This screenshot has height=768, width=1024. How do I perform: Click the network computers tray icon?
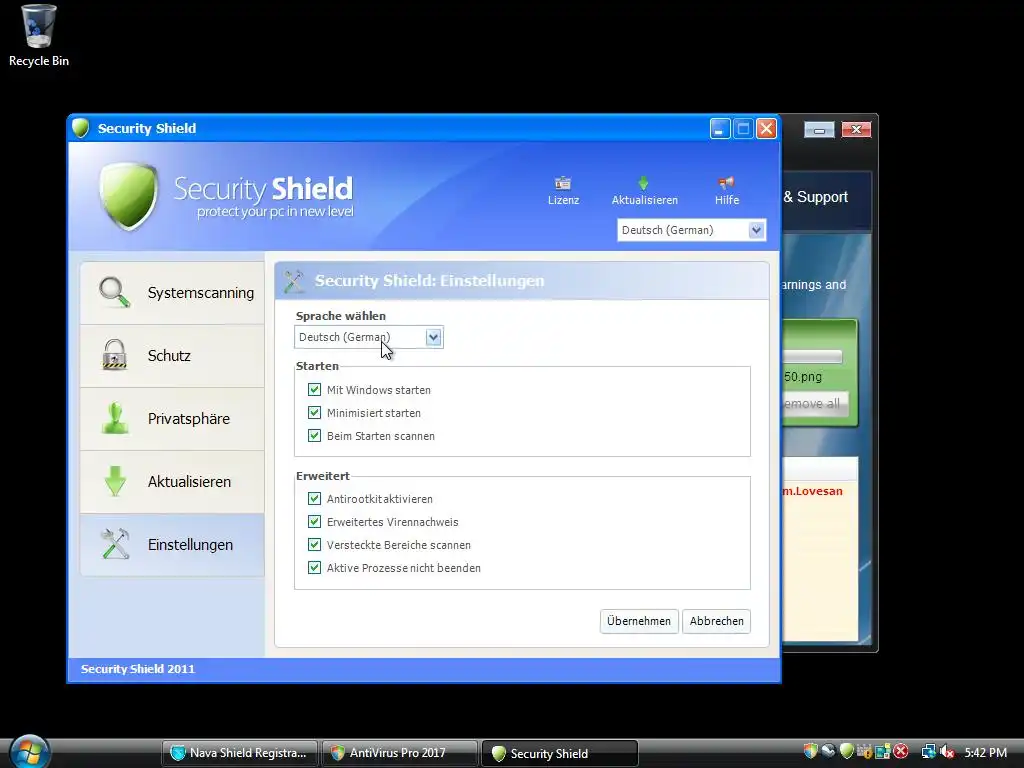(x=928, y=752)
